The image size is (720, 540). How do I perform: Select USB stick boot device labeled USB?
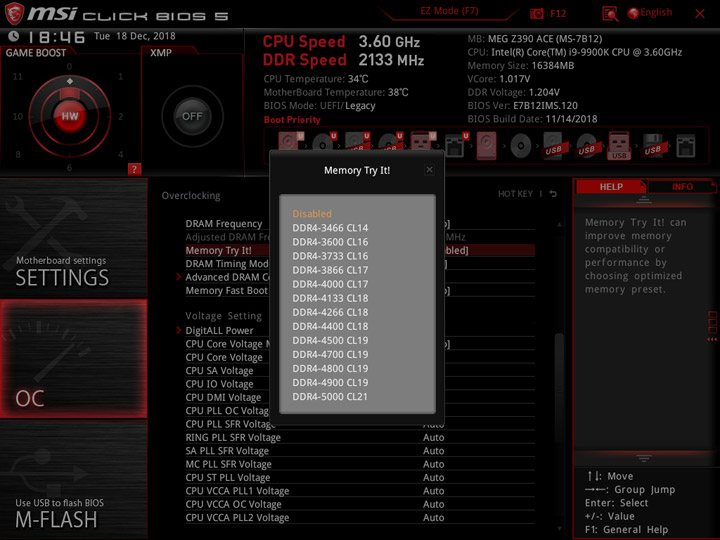pos(619,146)
